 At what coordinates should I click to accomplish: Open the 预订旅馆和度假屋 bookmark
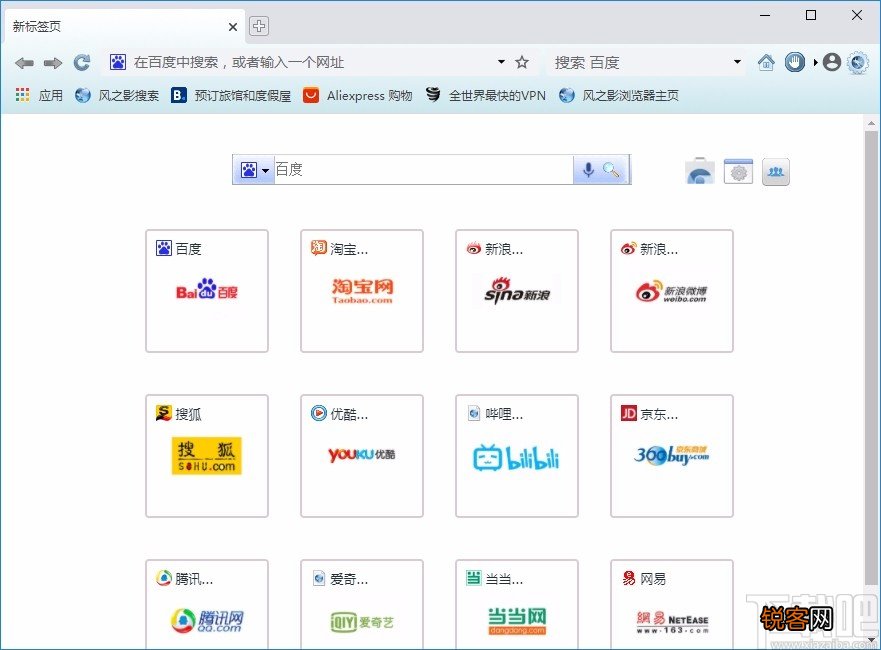tap(231, 96)
